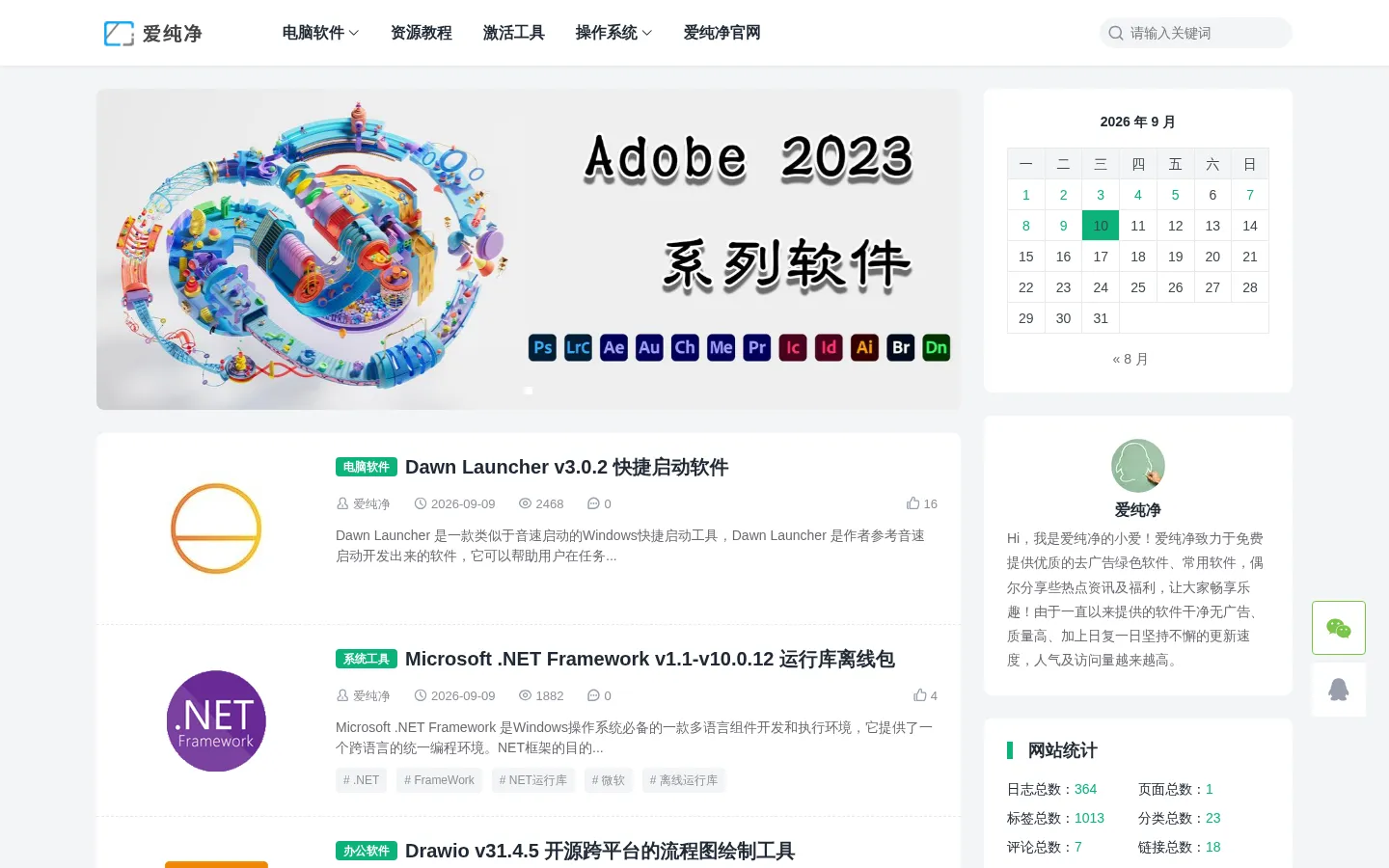The height and width of the screenshot is (868, 1389).
Task: Select calendar date 5
Action: point(1175,195)
